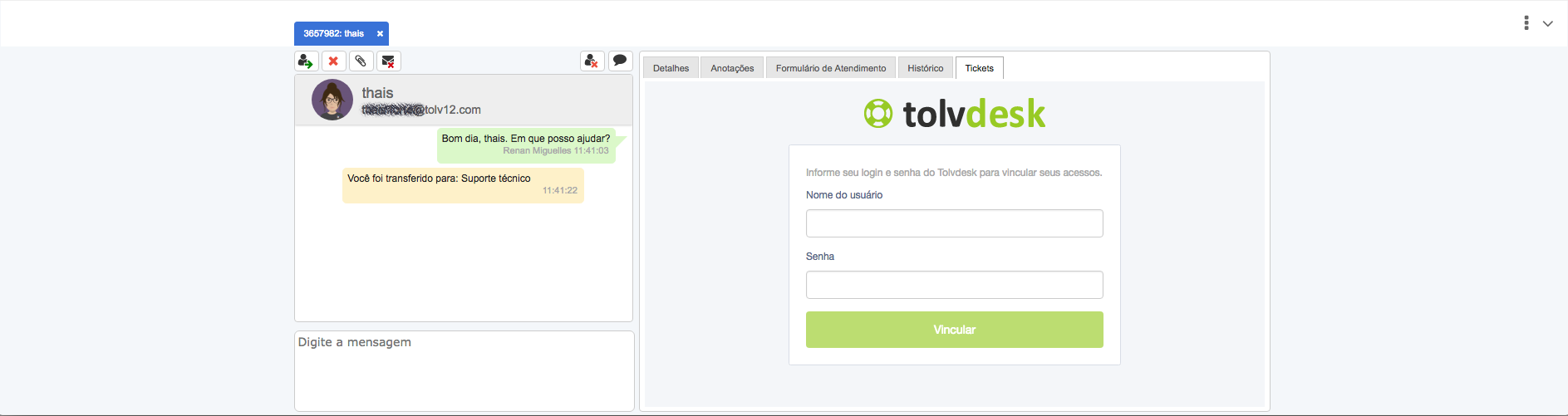Viewport: 1568px width, 416px height.
Task: Click the transfer user icon with green arrow
Action: [x=306, y=61]
